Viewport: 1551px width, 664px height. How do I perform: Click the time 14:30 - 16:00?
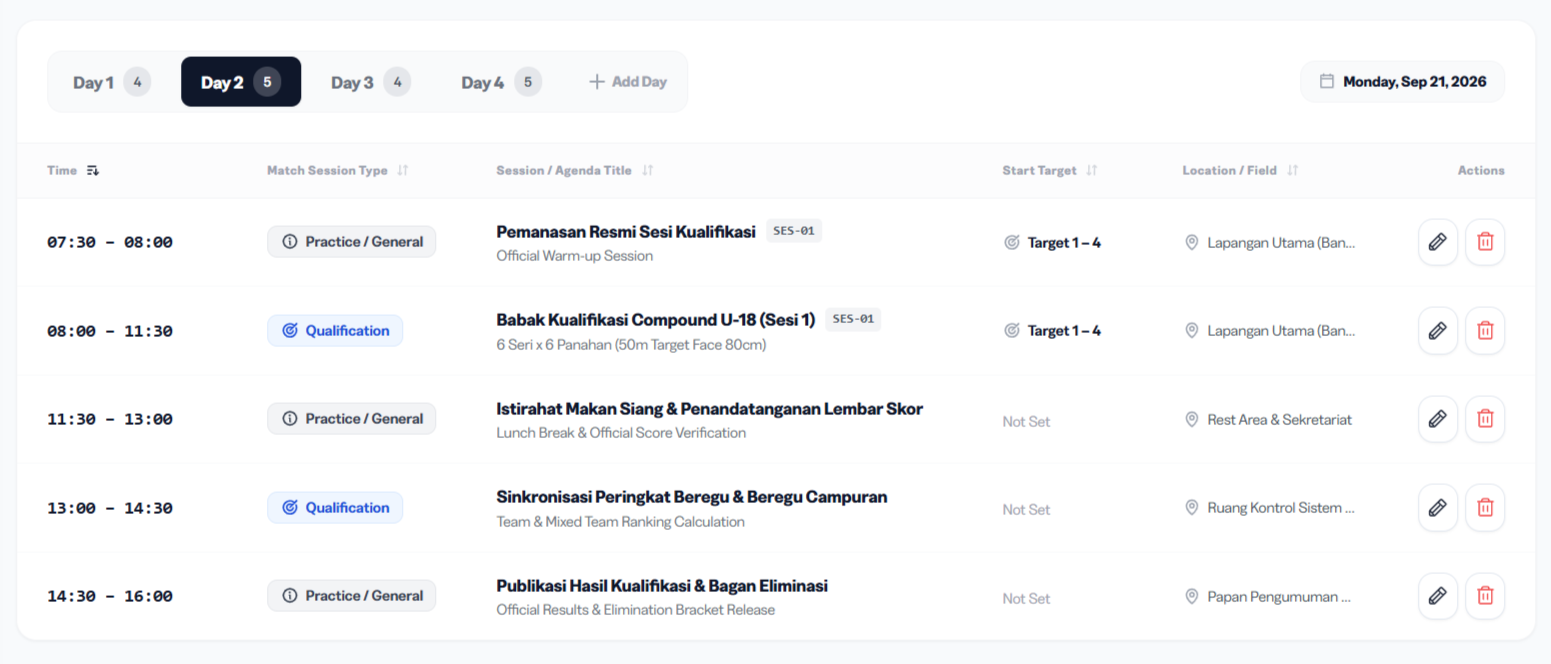click(110, 596)
